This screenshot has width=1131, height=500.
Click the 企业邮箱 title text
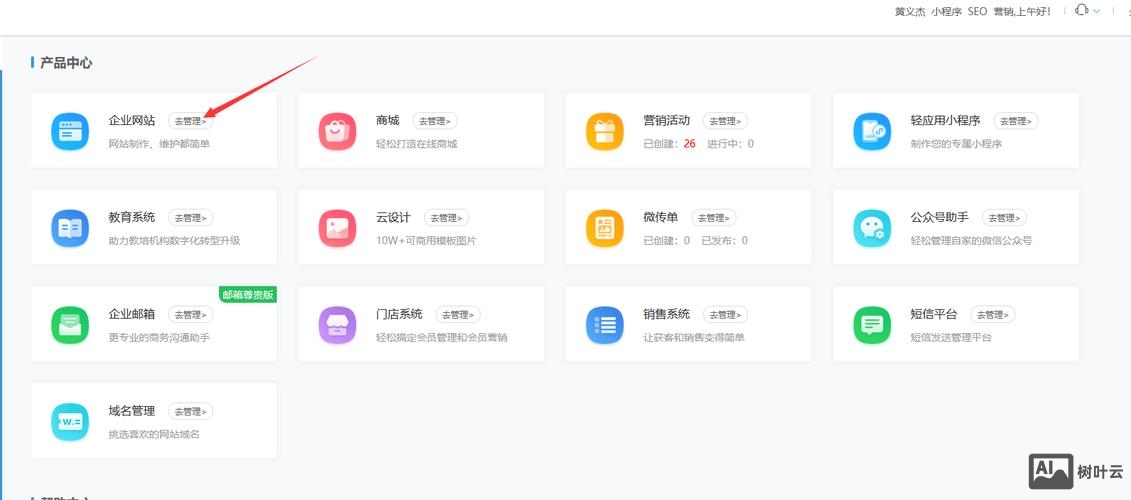click(132, 314)
